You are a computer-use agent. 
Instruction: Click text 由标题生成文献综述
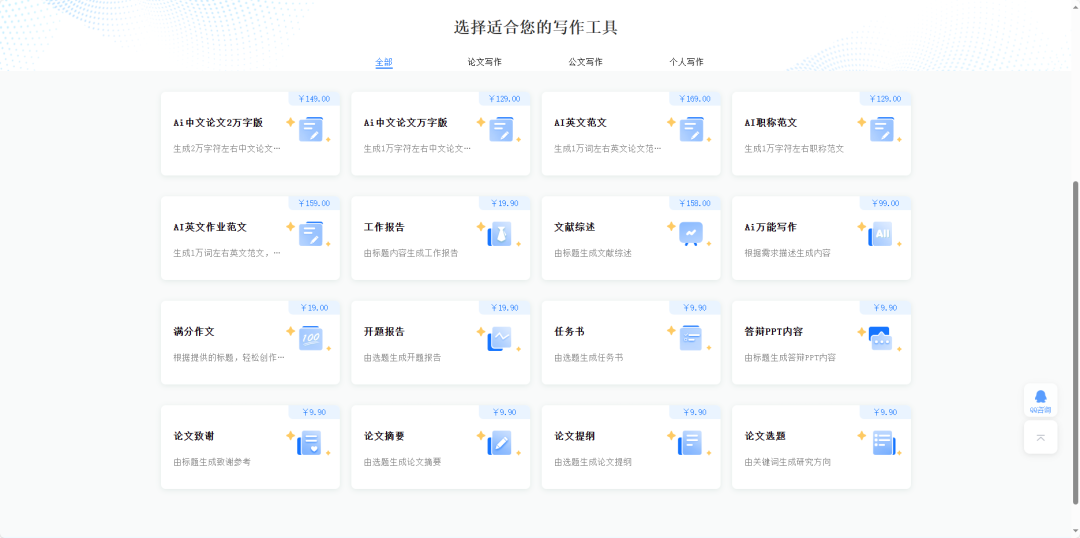592,254
